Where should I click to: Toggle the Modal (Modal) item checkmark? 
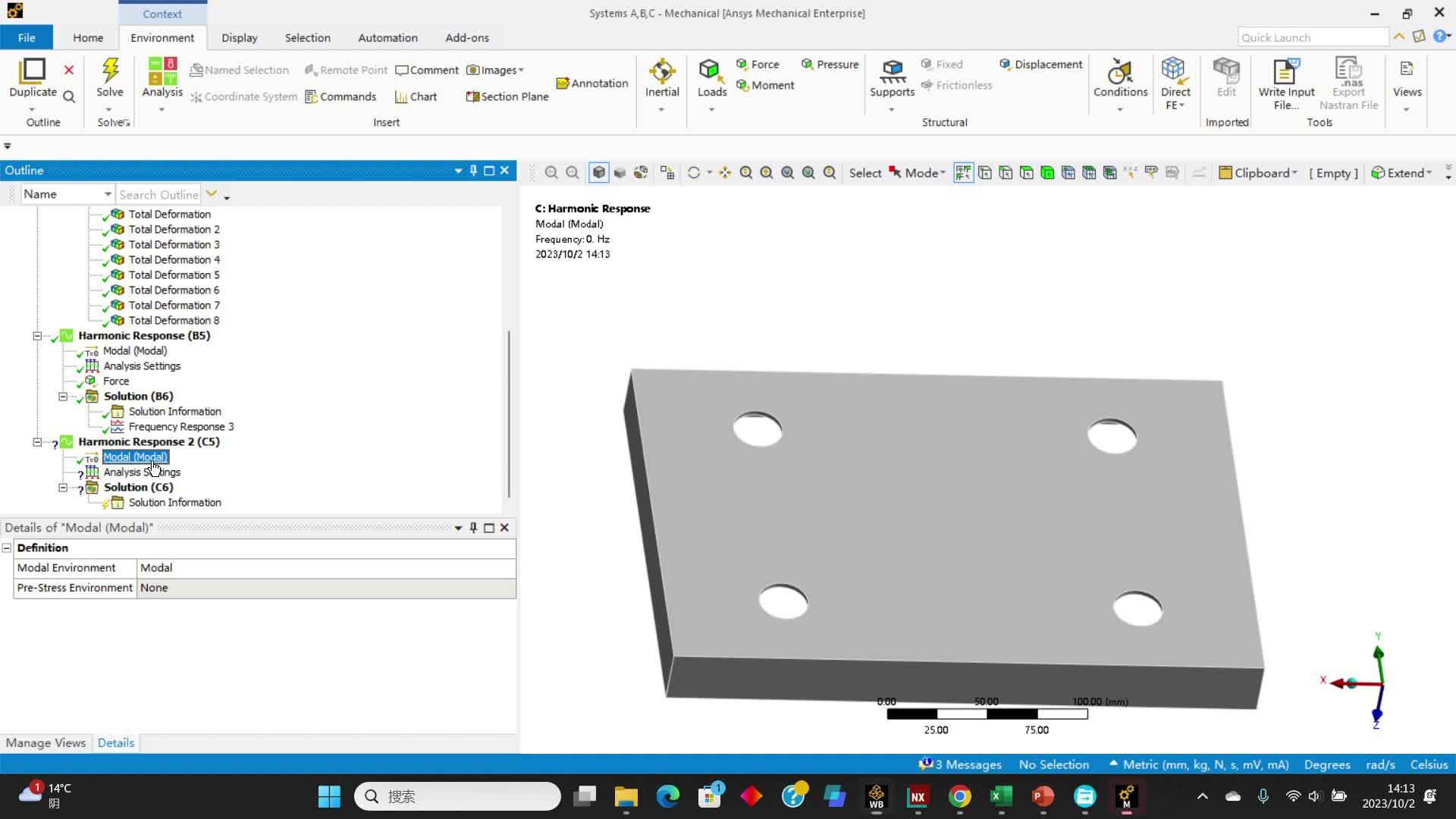tap(81, 459)
